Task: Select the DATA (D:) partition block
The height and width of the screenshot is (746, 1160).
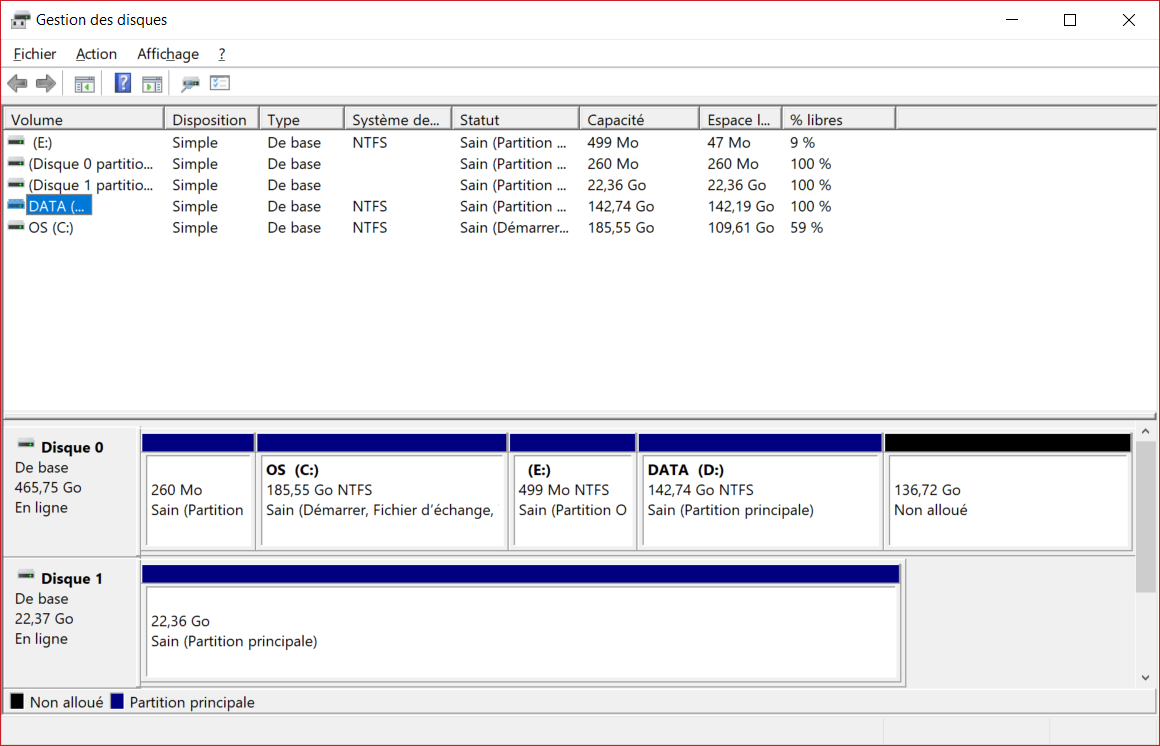Action: point(759,500)
